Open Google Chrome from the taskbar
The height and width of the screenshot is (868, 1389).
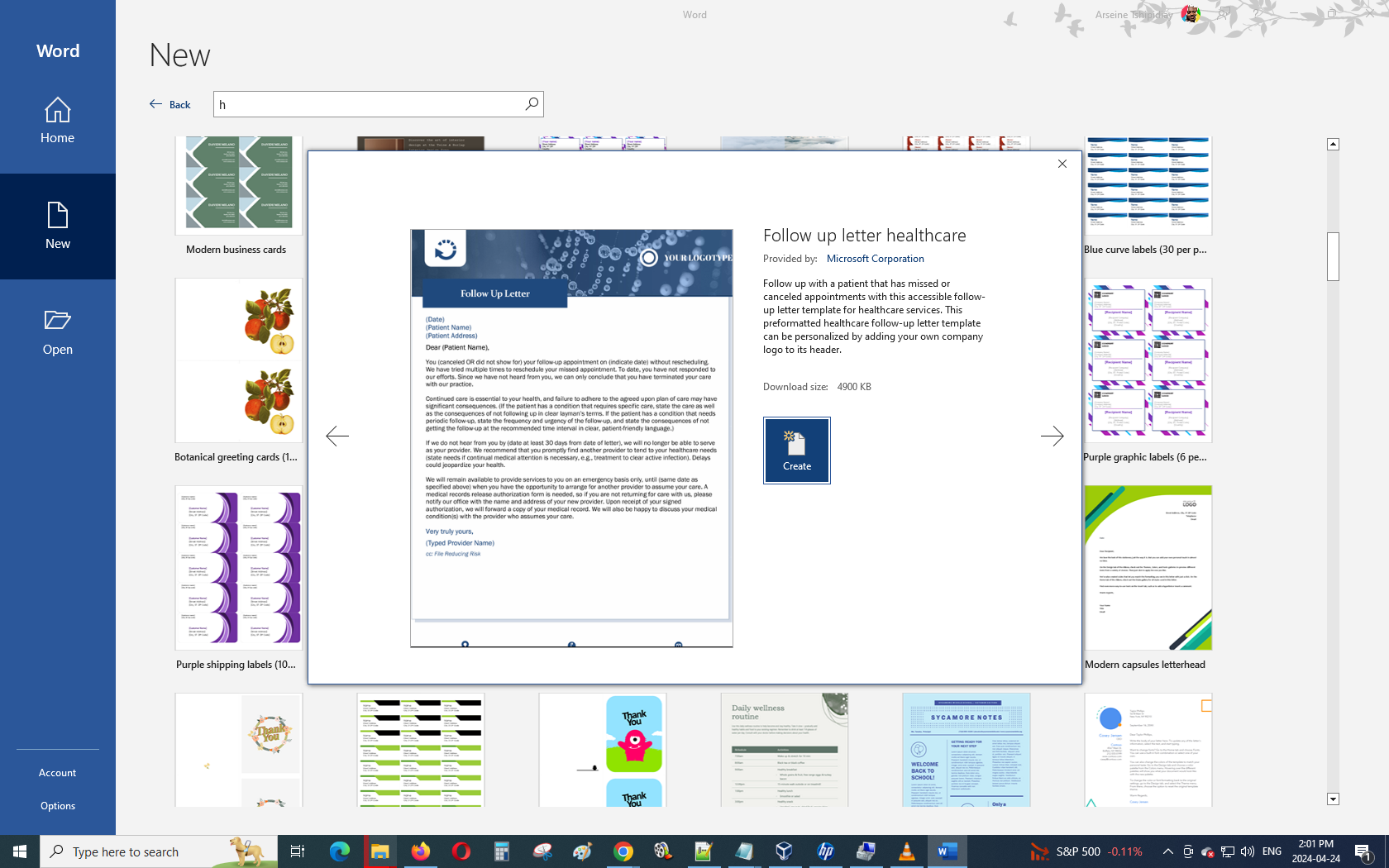(623, 851)
